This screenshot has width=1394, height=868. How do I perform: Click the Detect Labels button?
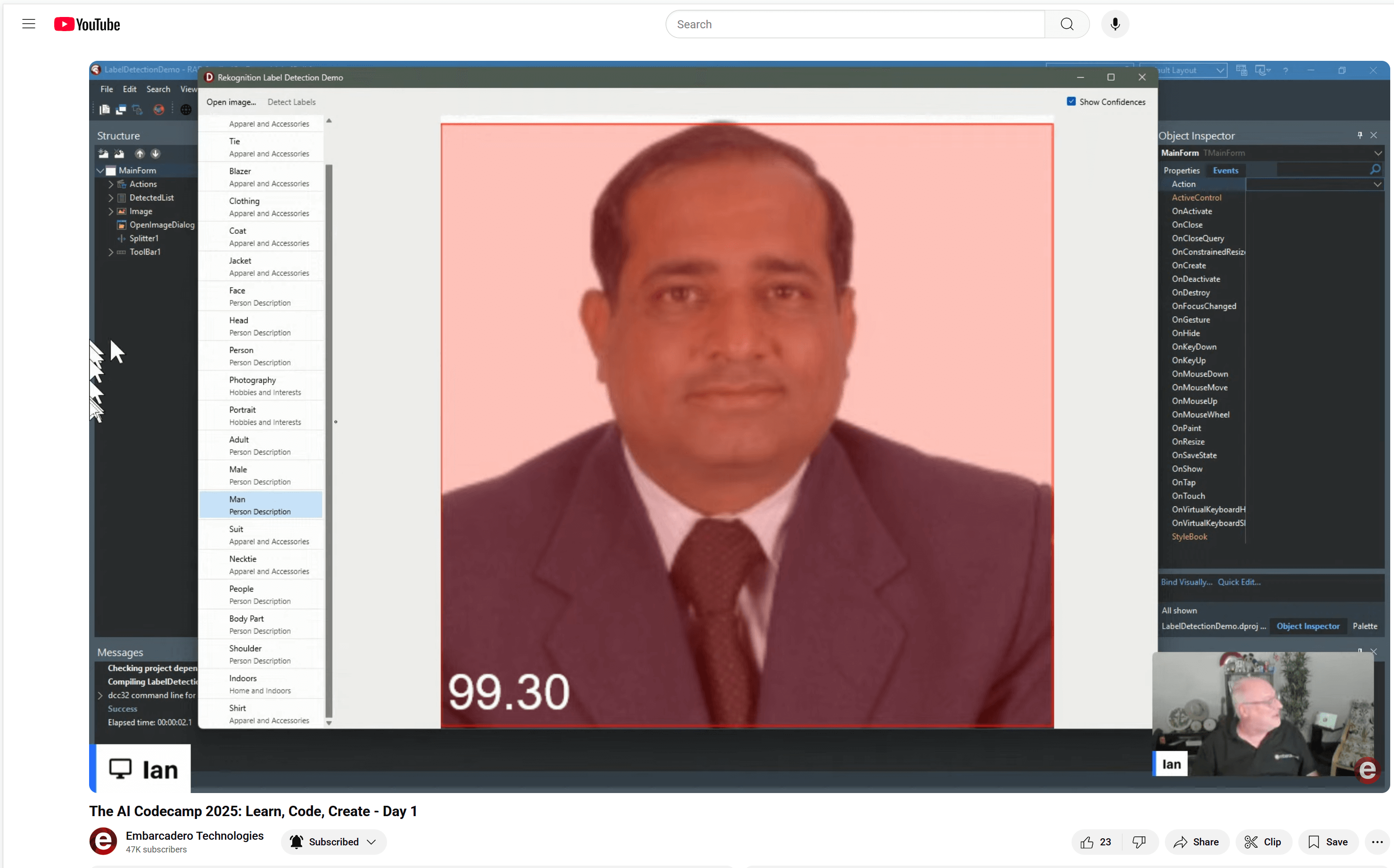point(291,102)
